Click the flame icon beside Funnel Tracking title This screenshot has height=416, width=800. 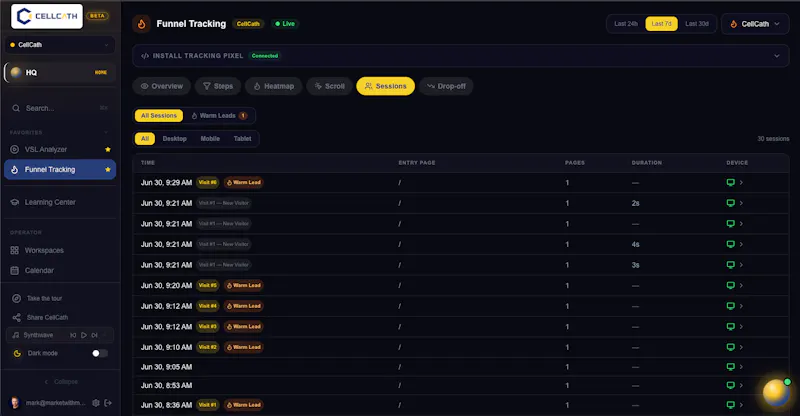pyautogui.click(x=141, y=24)
